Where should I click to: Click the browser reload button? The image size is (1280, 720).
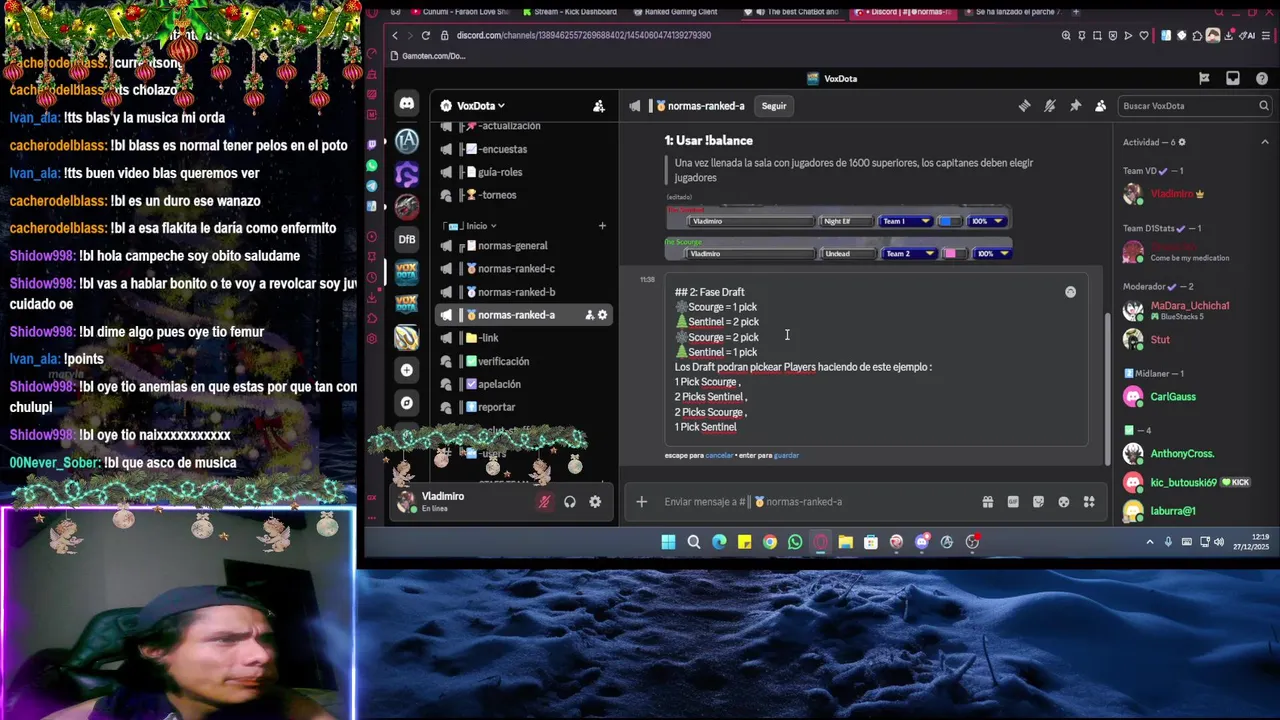(x=426, y=35)
